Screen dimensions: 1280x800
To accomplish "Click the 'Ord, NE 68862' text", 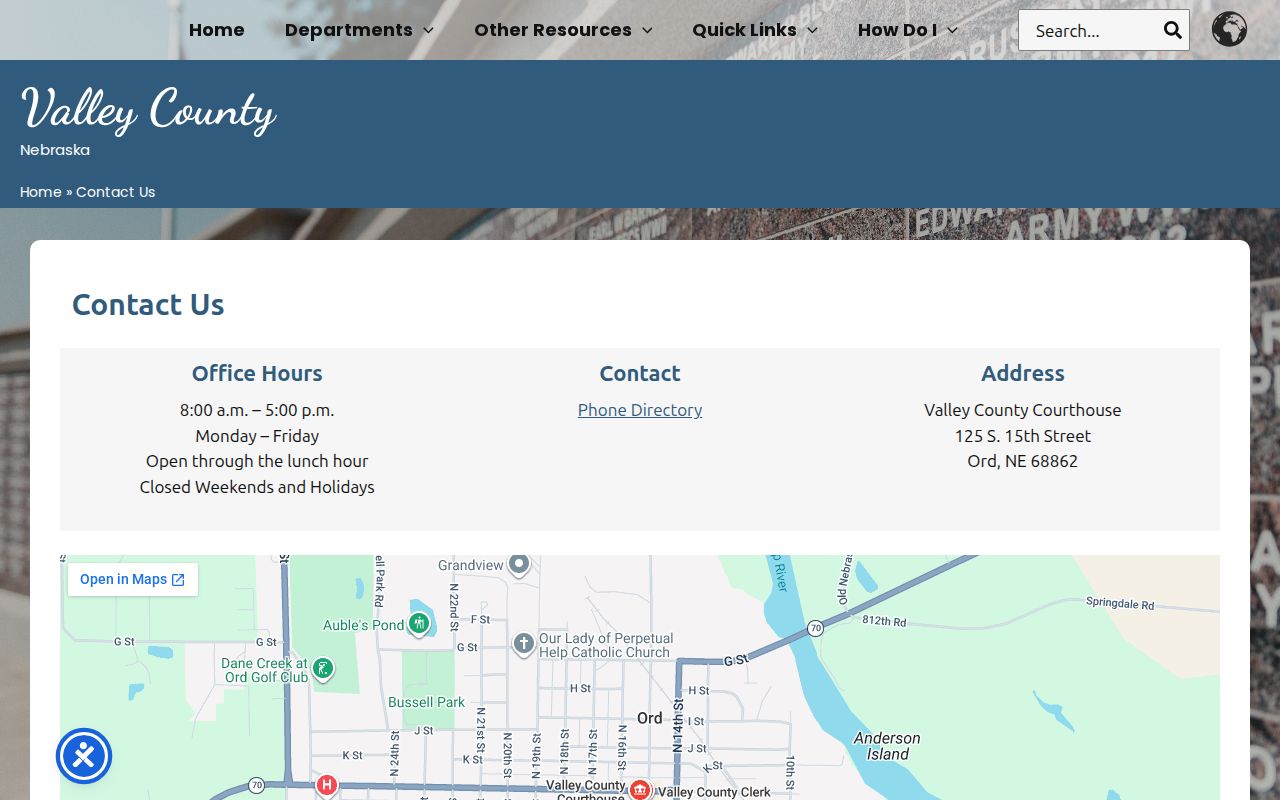I will tap(1023, 461).
